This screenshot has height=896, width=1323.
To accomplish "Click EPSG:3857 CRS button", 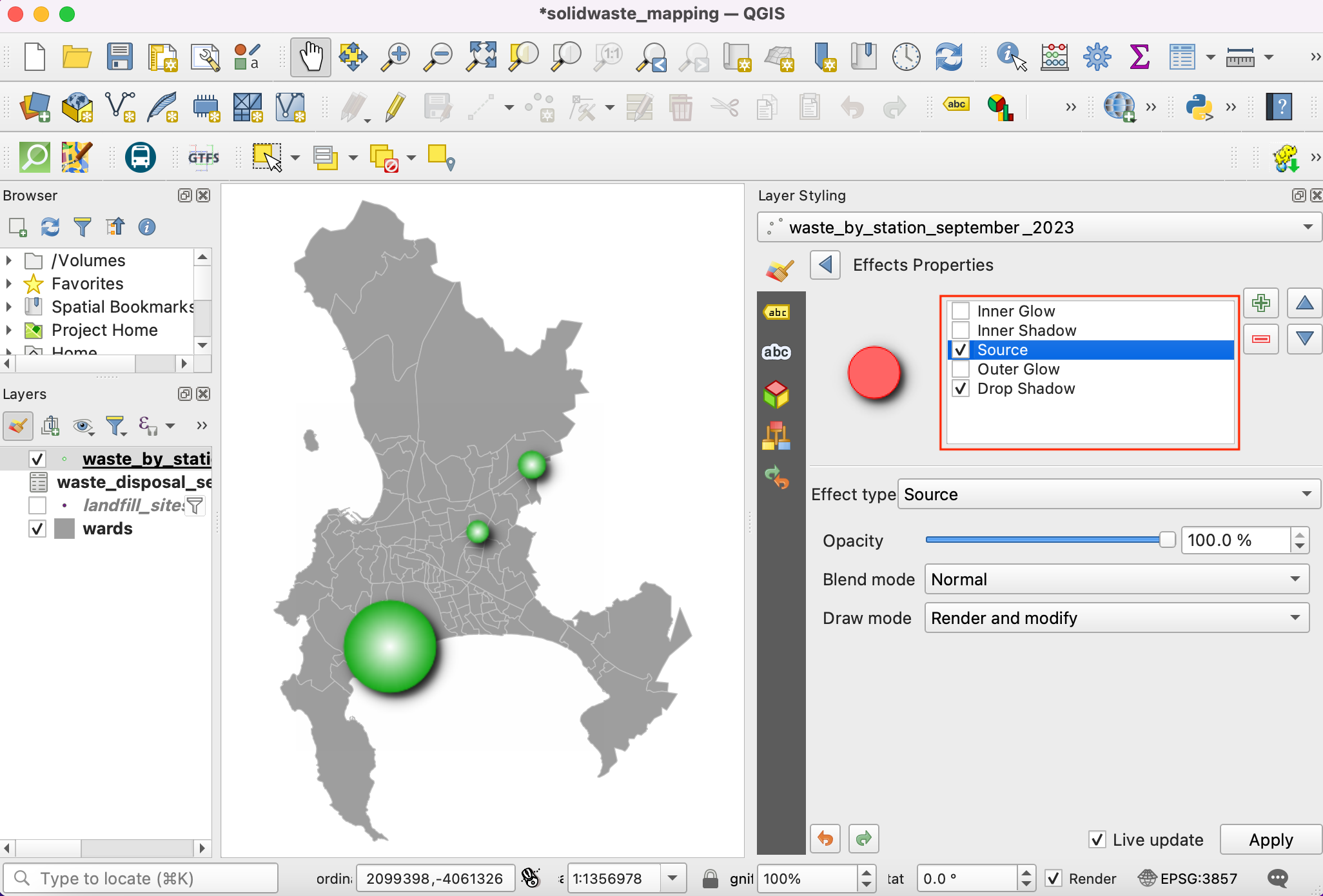I will point(1188,878).
